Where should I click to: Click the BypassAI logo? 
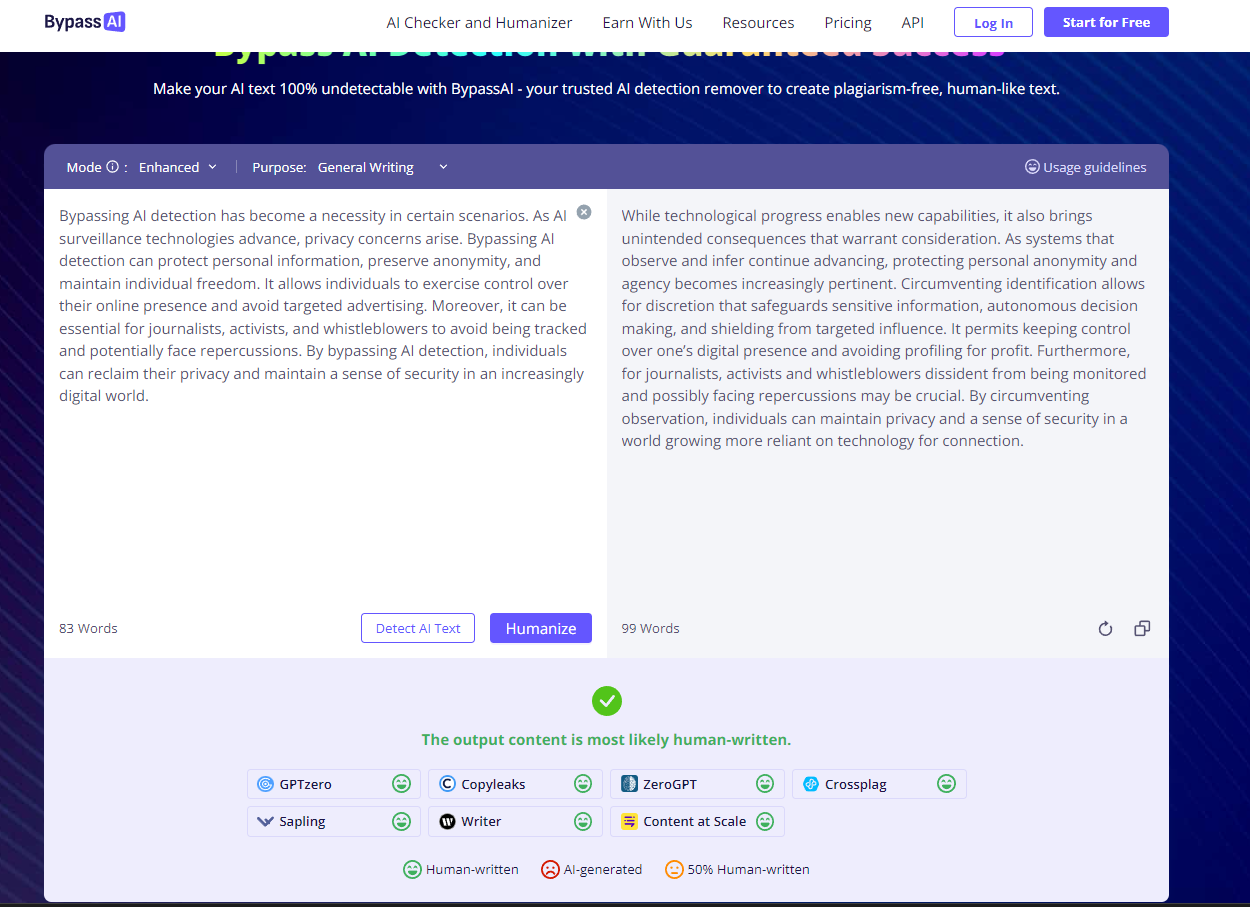(85, 22)
